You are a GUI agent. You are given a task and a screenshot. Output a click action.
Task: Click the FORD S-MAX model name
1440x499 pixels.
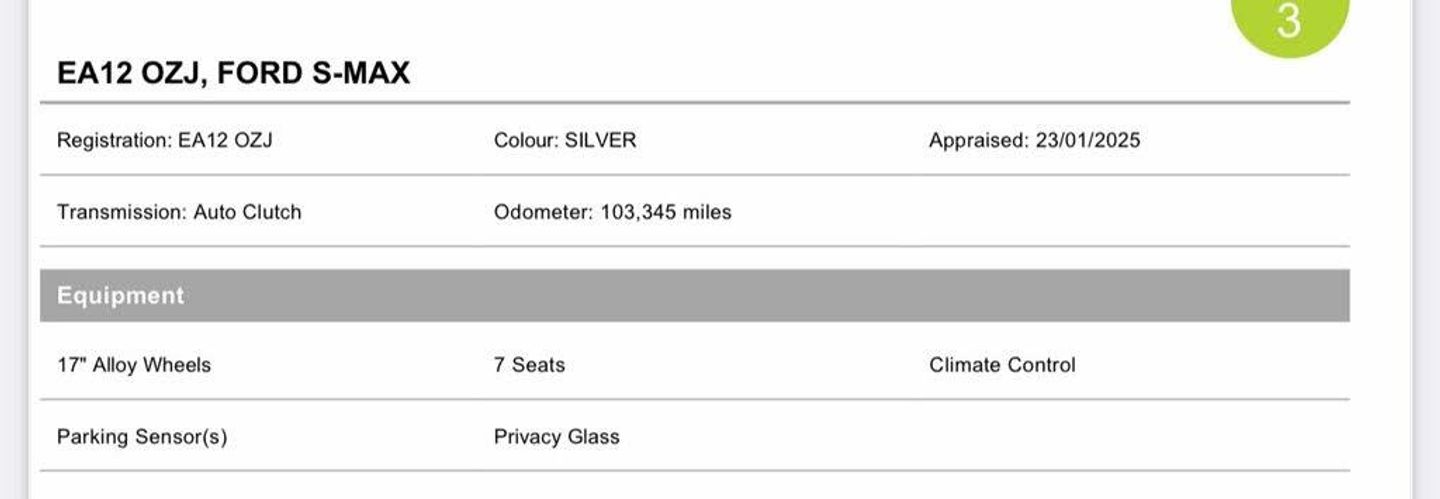313,73
